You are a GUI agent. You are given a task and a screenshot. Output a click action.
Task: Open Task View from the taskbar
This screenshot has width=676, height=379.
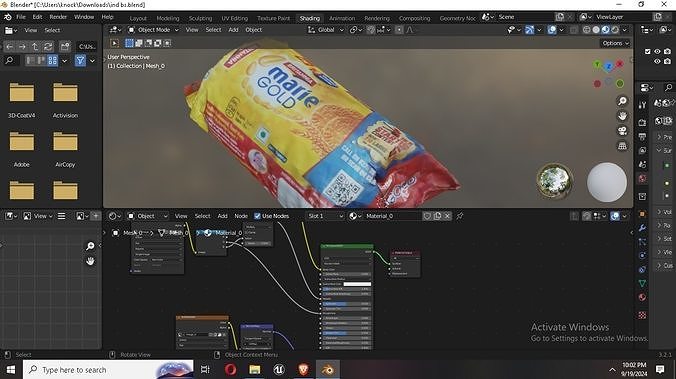(205, 370)
